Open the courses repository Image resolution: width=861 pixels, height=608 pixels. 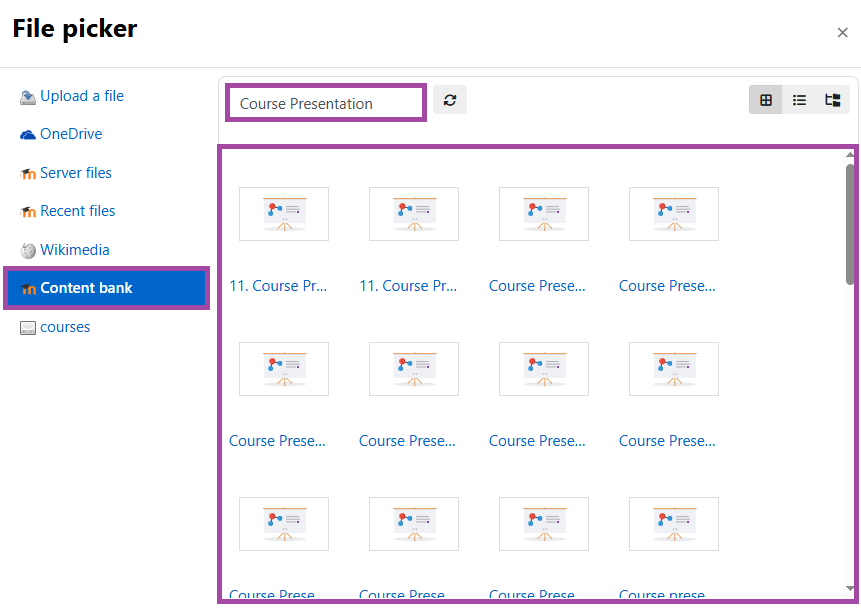[55, 327]
